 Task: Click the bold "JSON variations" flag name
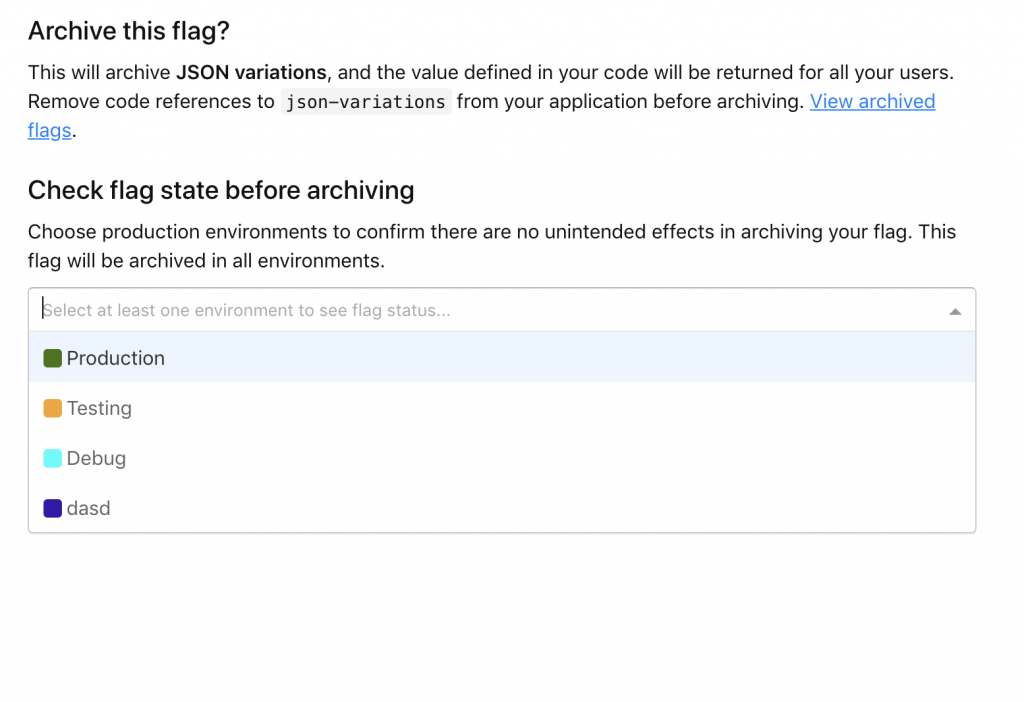251,72
